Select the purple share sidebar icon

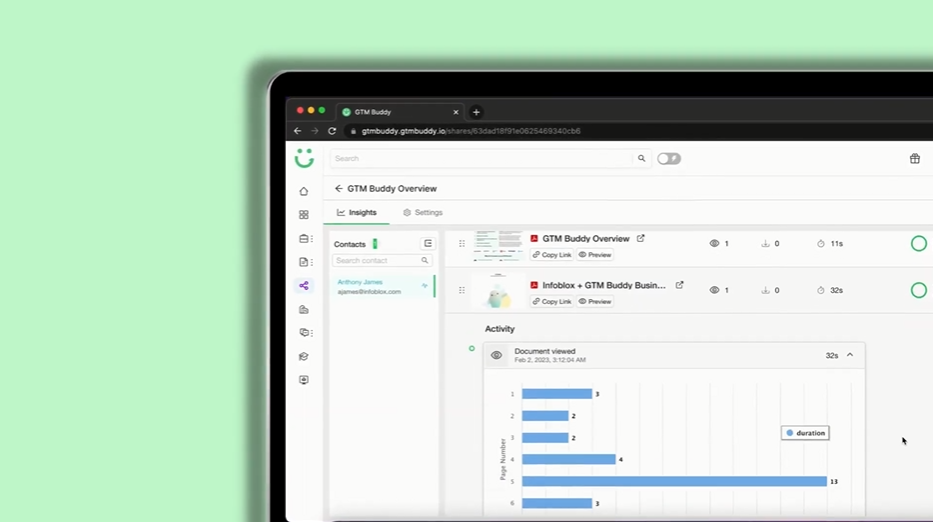tap(304, 286)
